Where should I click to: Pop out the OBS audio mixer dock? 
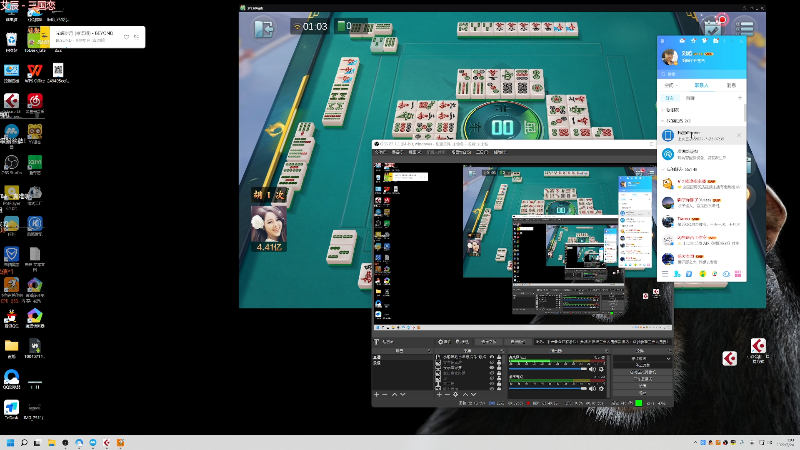coord(607,351)
